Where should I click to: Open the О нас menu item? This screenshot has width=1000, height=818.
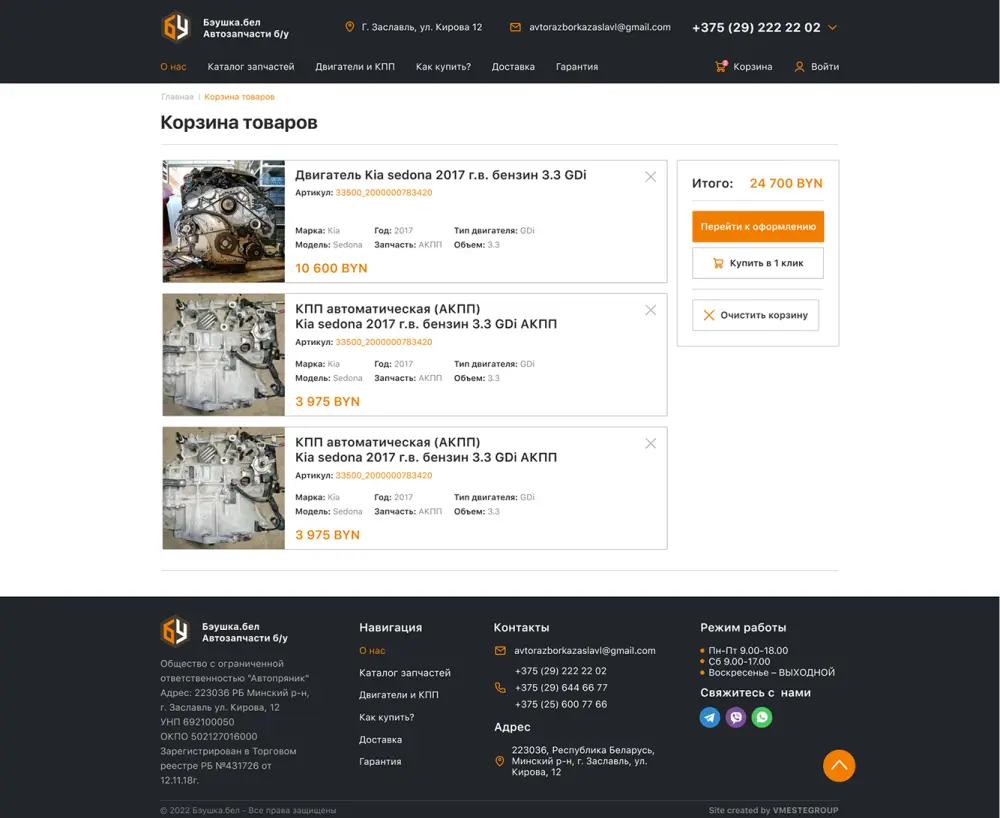[173, 66]
